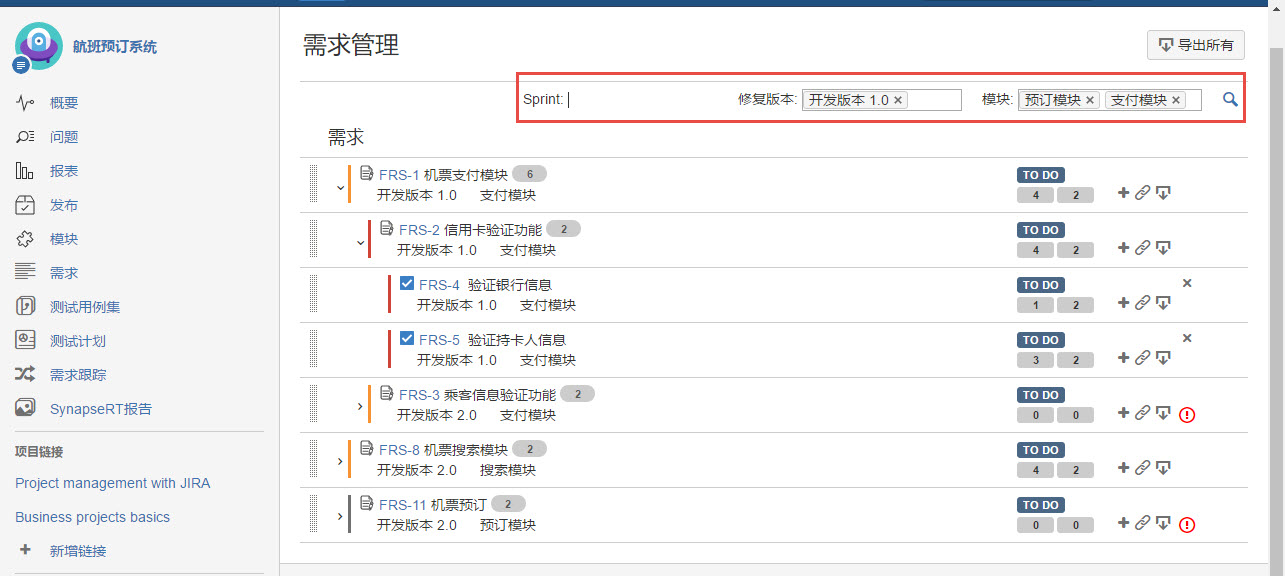
Task: Open 问题 in the sidebar
Action: (x=64, y=137)
